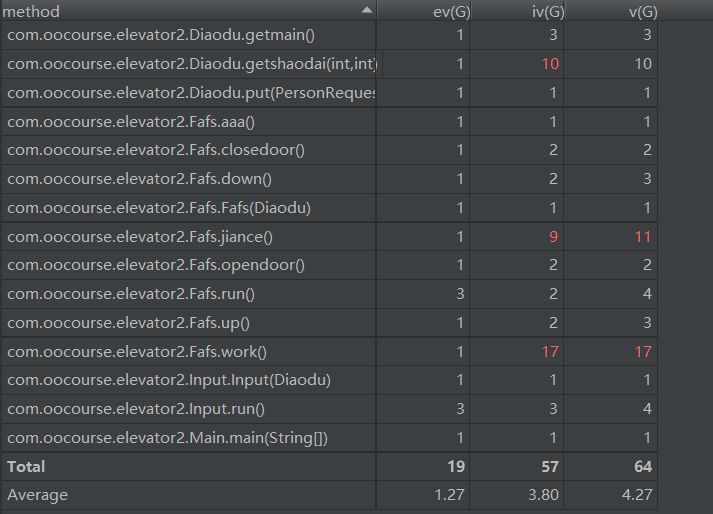713x514 pixels.
Task: Click Total iv(G) value 57
Action: coord(550,467)
